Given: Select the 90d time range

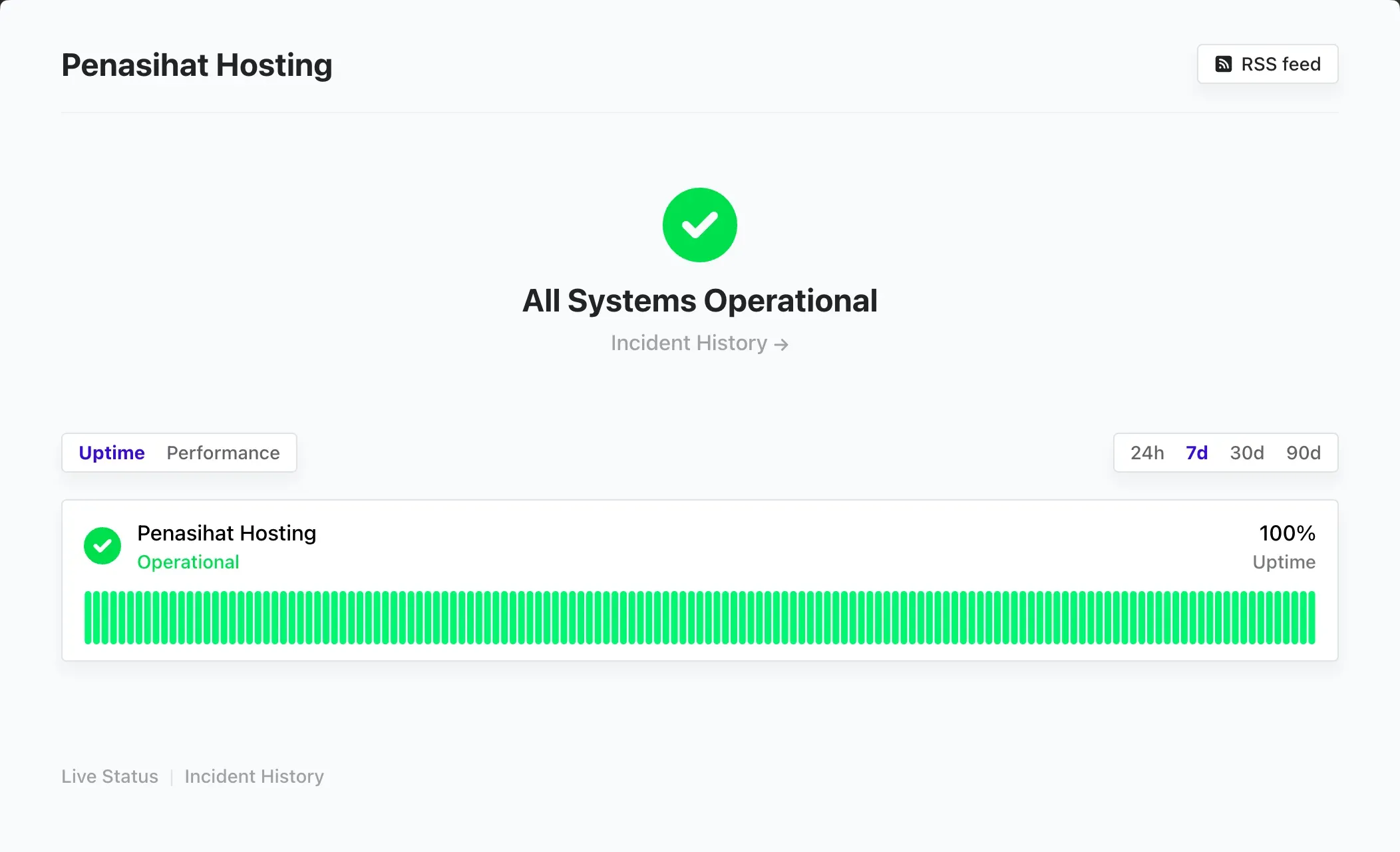Looking at the screenshot, I should coord(1303,453).
